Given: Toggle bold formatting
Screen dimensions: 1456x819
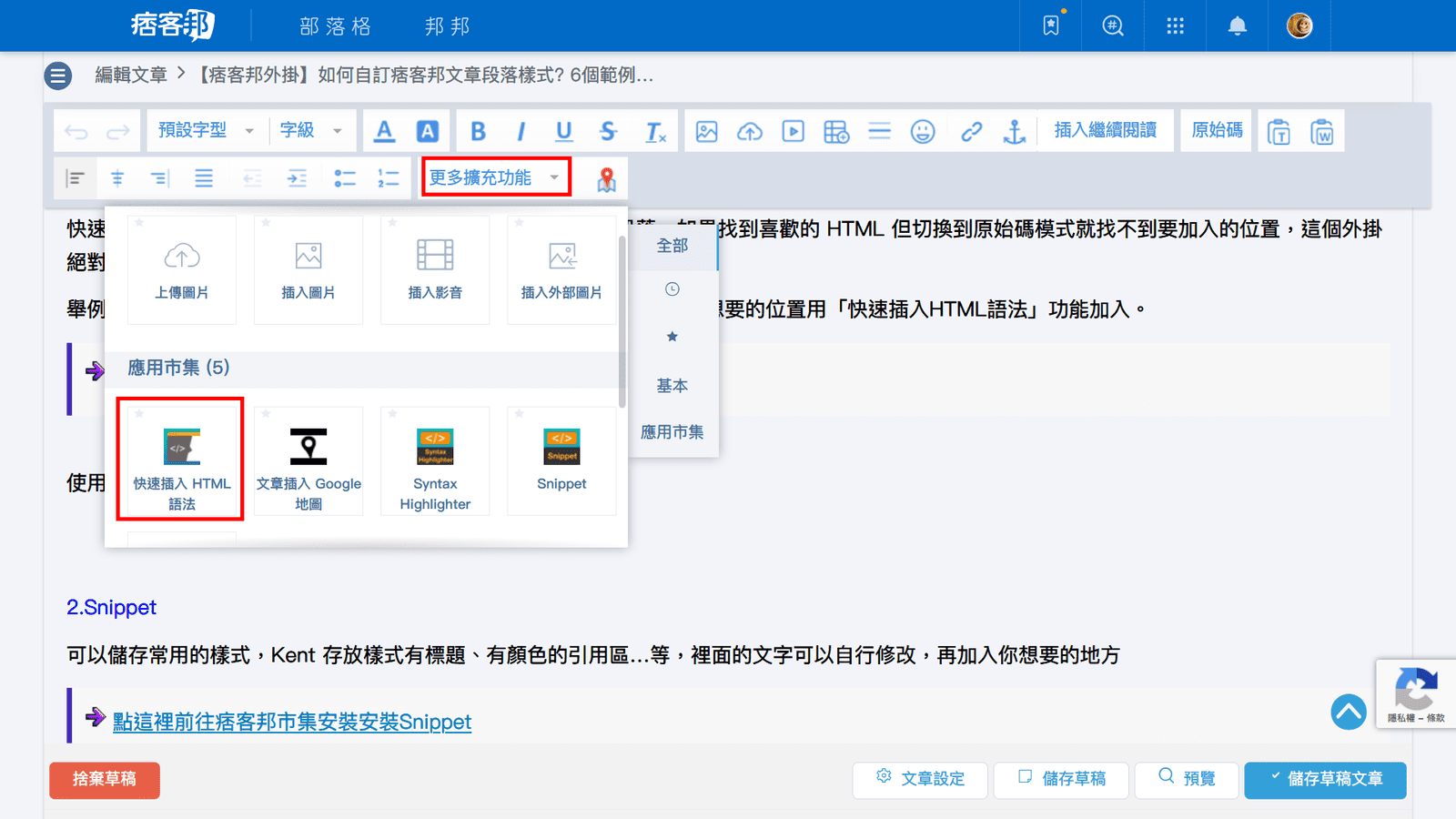Looking at the screenshot, I should (478, 132).
